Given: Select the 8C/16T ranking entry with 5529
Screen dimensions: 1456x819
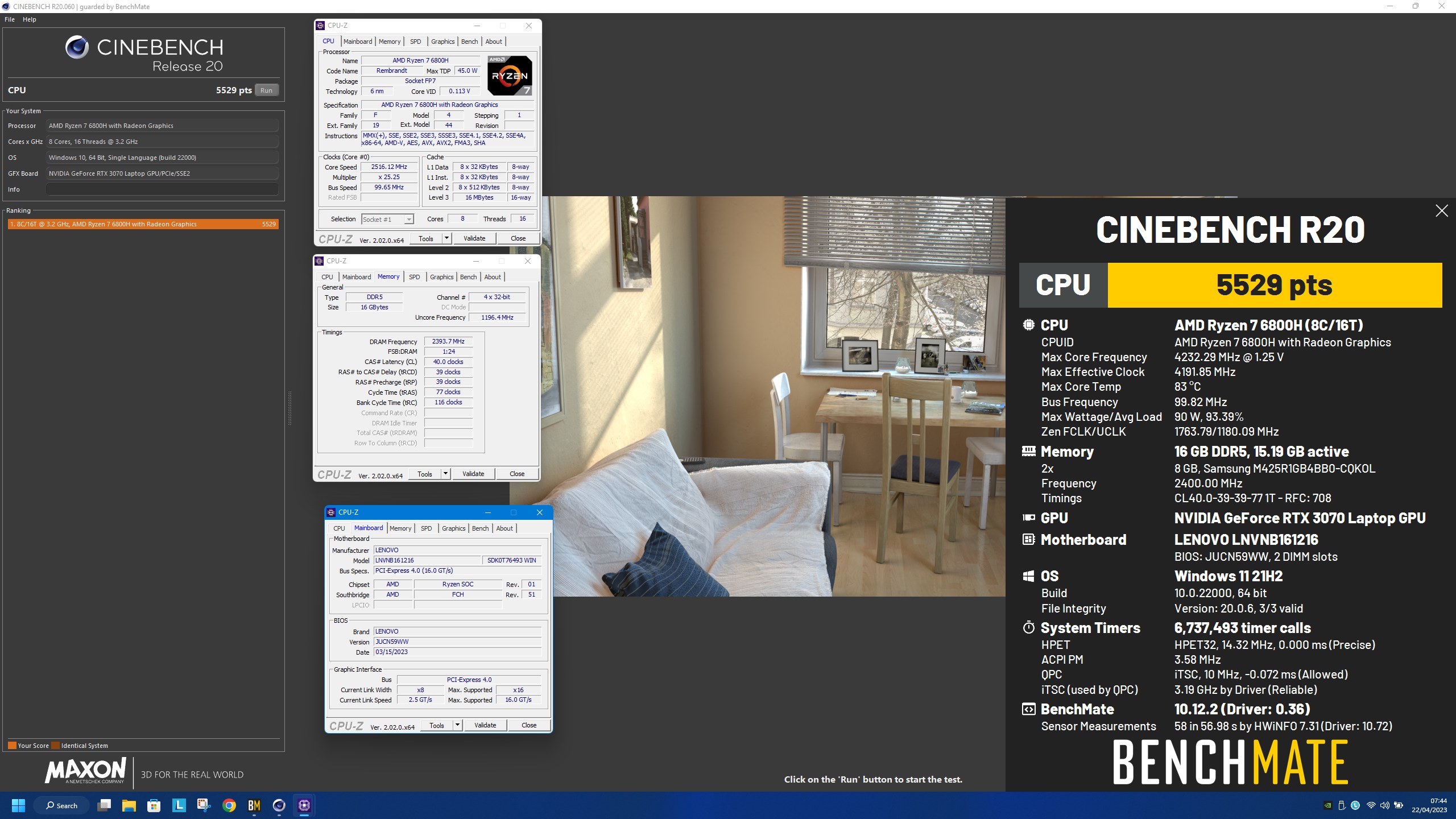Looking at the screenshot, I should click(143, 224).
